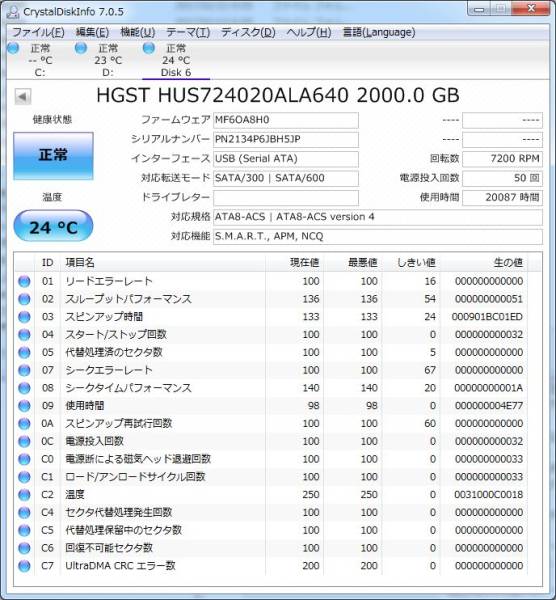Click the 正常 health status button
Image resolution: width=556 pixels, height=600 pixels.
[53, 155]
